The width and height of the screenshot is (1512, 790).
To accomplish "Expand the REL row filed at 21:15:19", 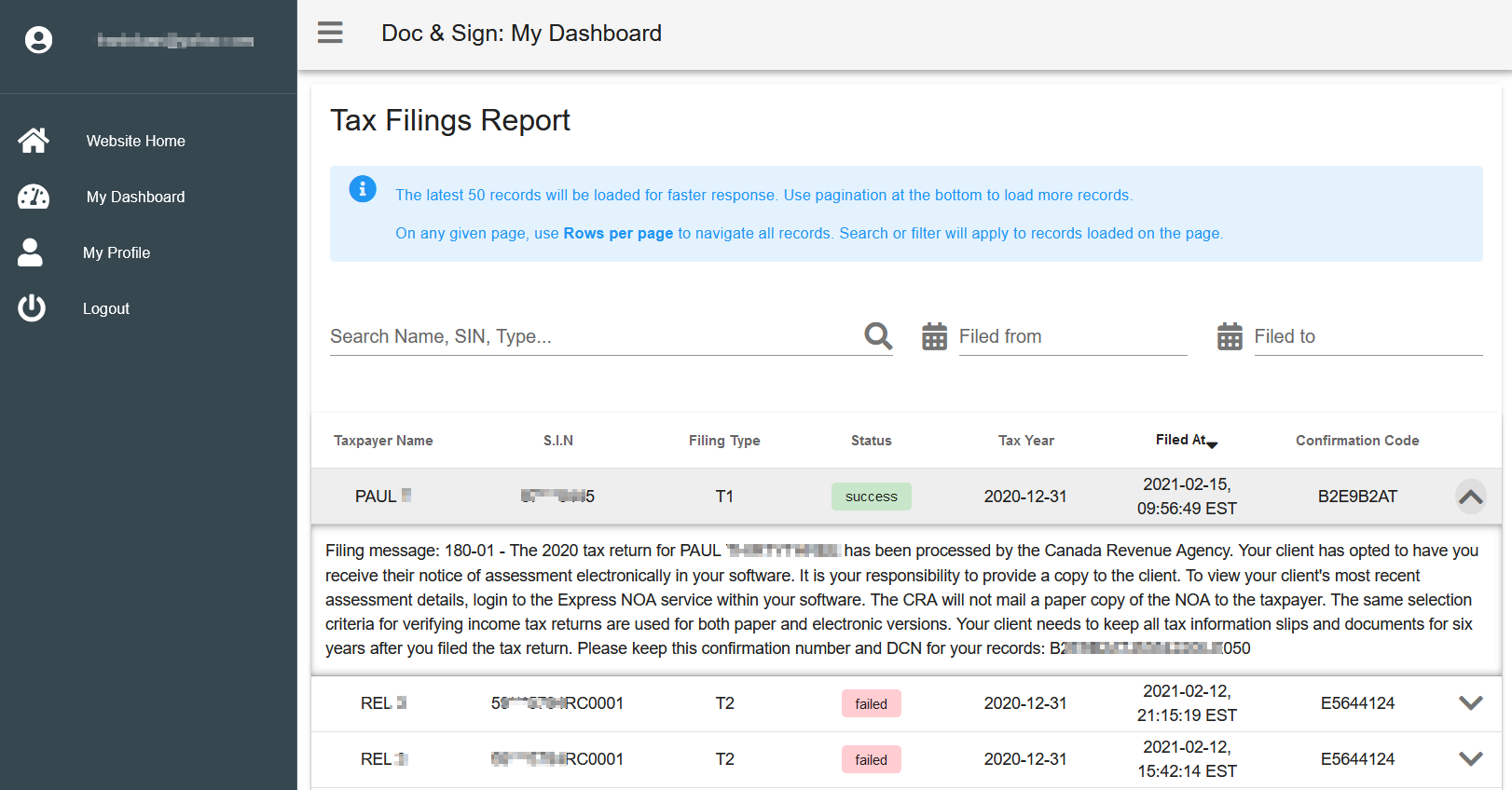I will click(1470, 703).
